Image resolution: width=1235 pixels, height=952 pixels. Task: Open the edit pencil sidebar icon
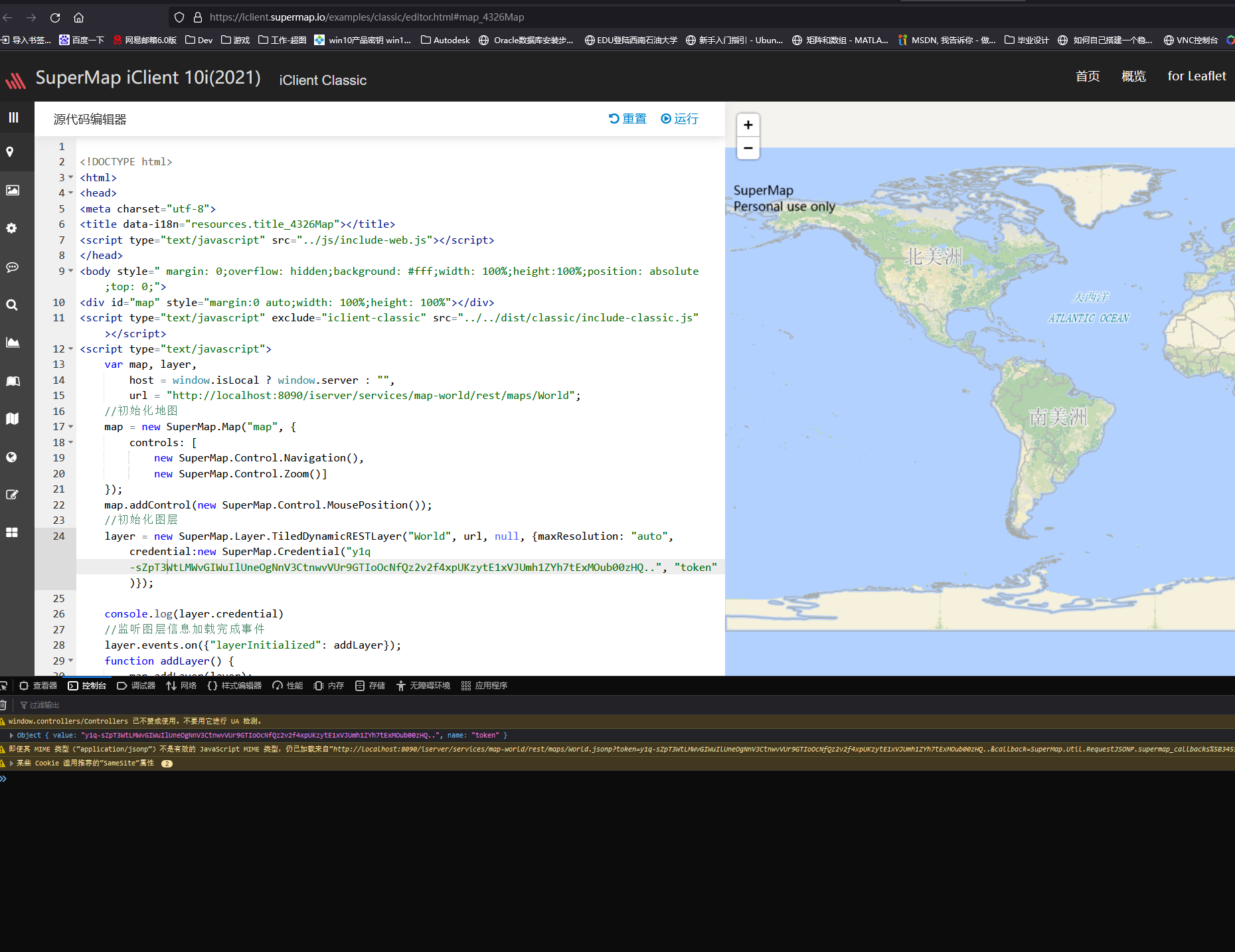12,495
